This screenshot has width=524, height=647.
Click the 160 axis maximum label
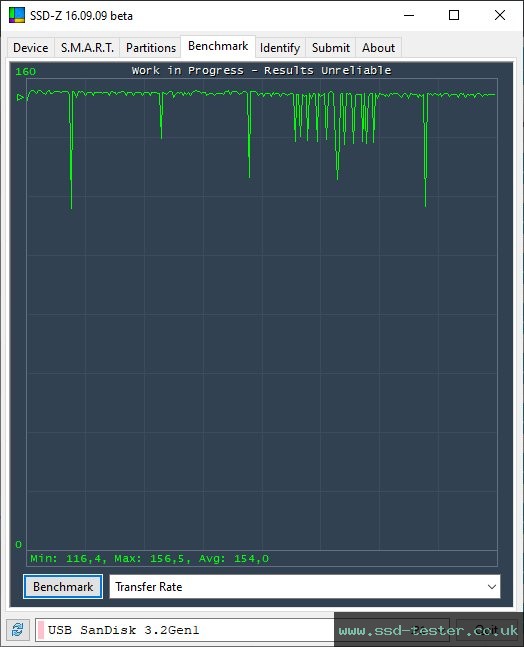26,71
